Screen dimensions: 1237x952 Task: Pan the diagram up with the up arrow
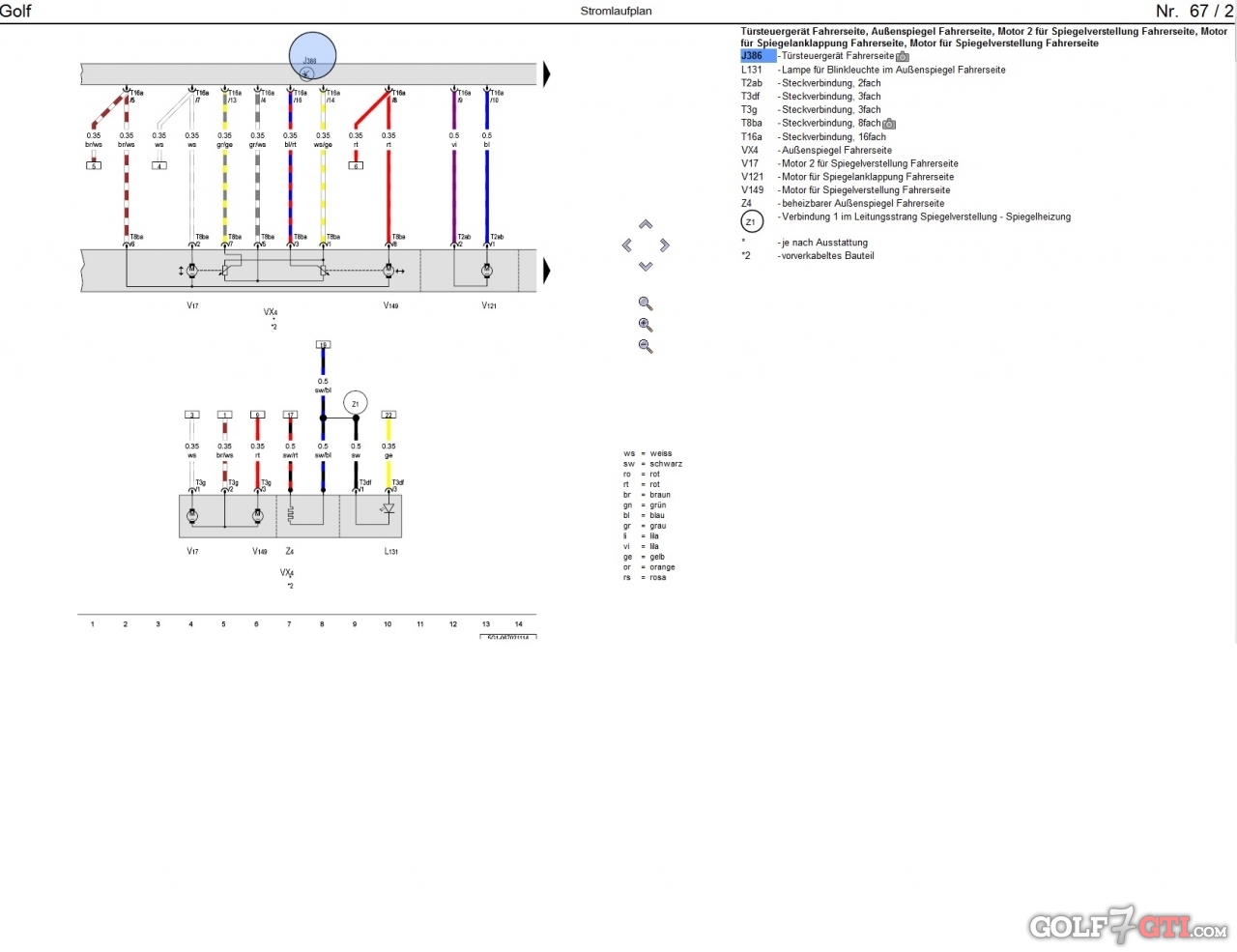click(x=646, y=224)
